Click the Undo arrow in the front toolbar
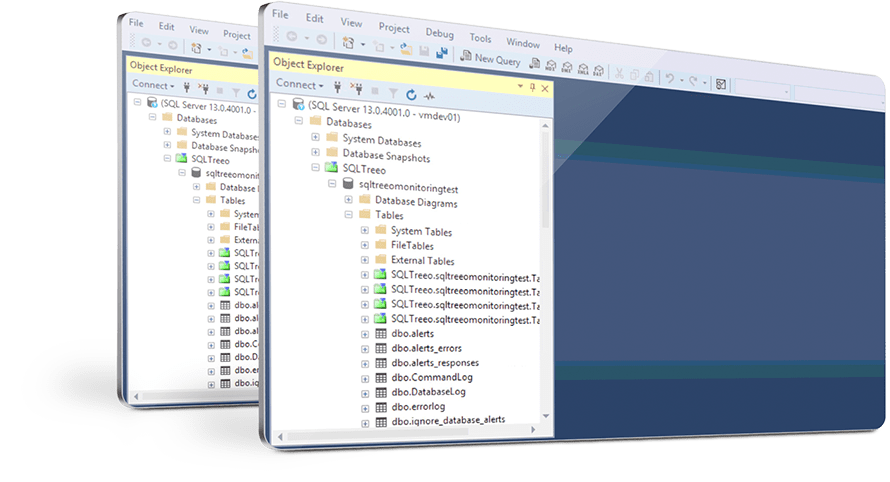Viewport: 890px width, 482px height. point(670,78)
